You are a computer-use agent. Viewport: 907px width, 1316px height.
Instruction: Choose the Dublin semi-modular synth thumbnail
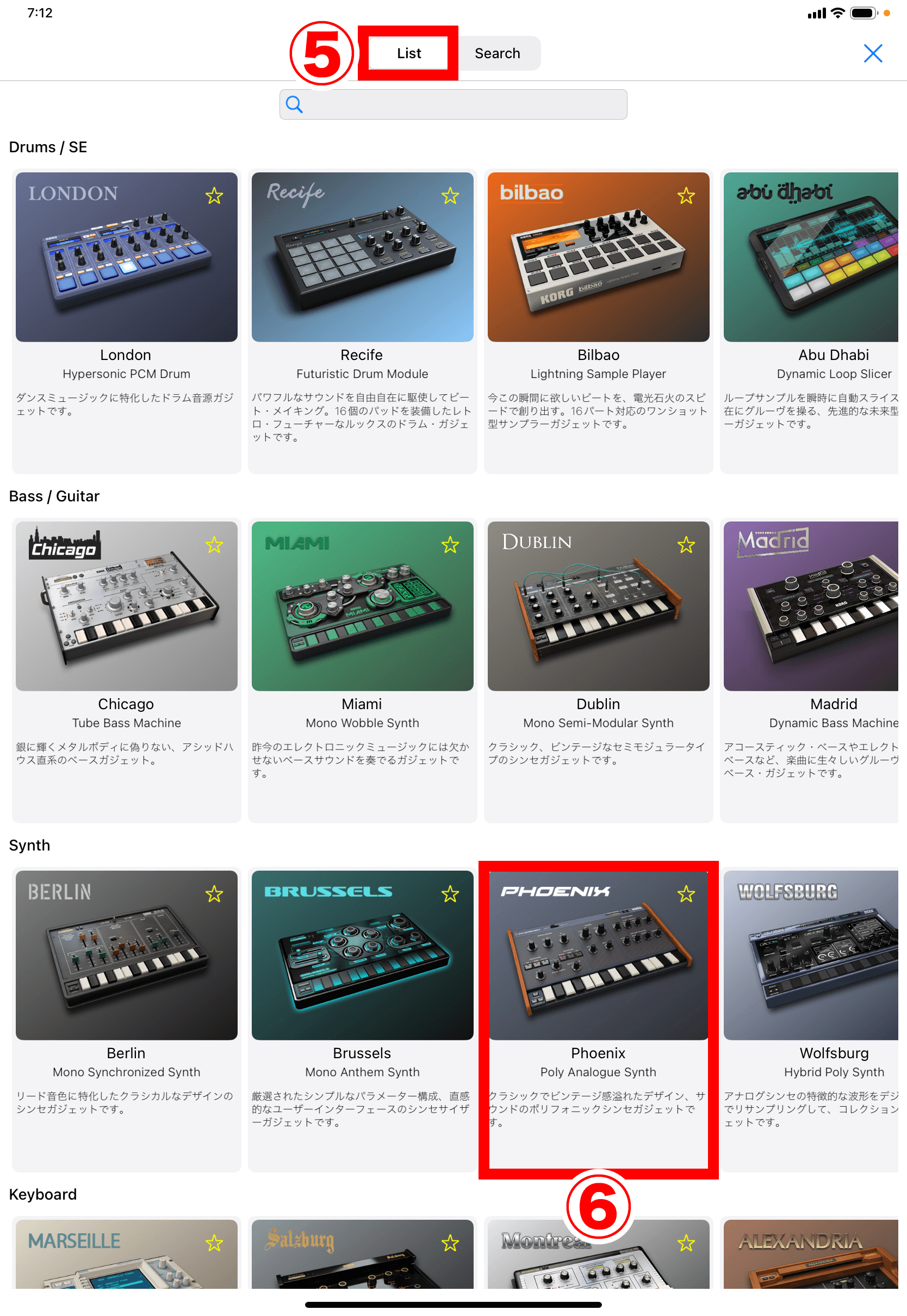tap(598, 606)
